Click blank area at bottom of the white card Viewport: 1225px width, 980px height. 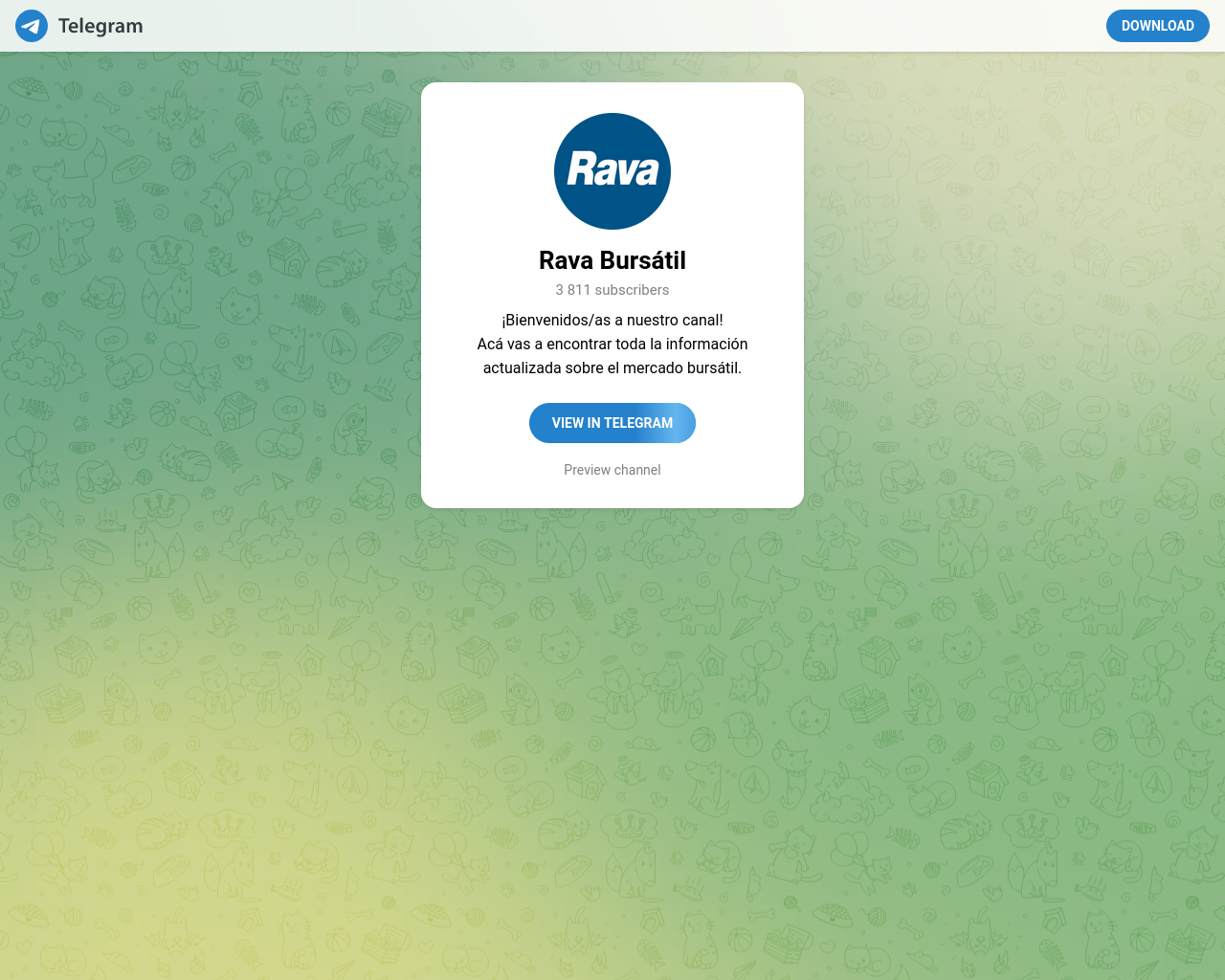coord(612,493)
